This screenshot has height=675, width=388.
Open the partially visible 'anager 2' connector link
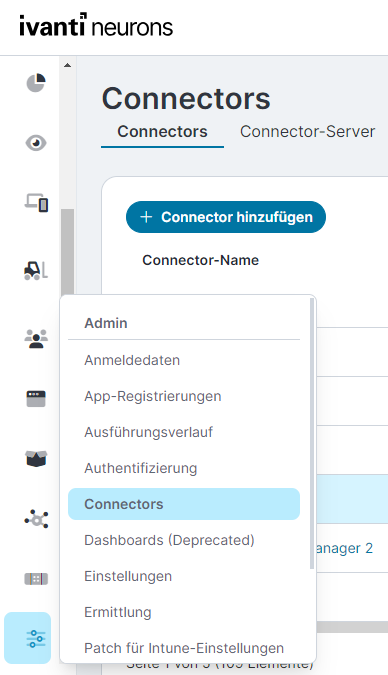coord(345,548)
